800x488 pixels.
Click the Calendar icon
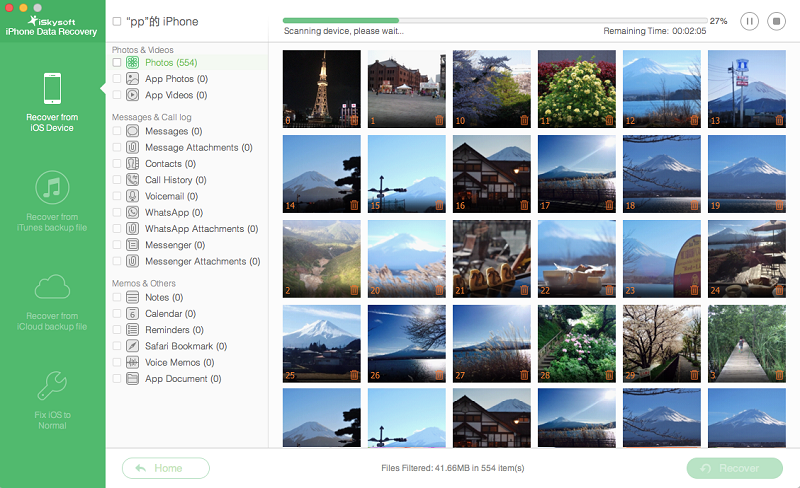coord(132,313)
